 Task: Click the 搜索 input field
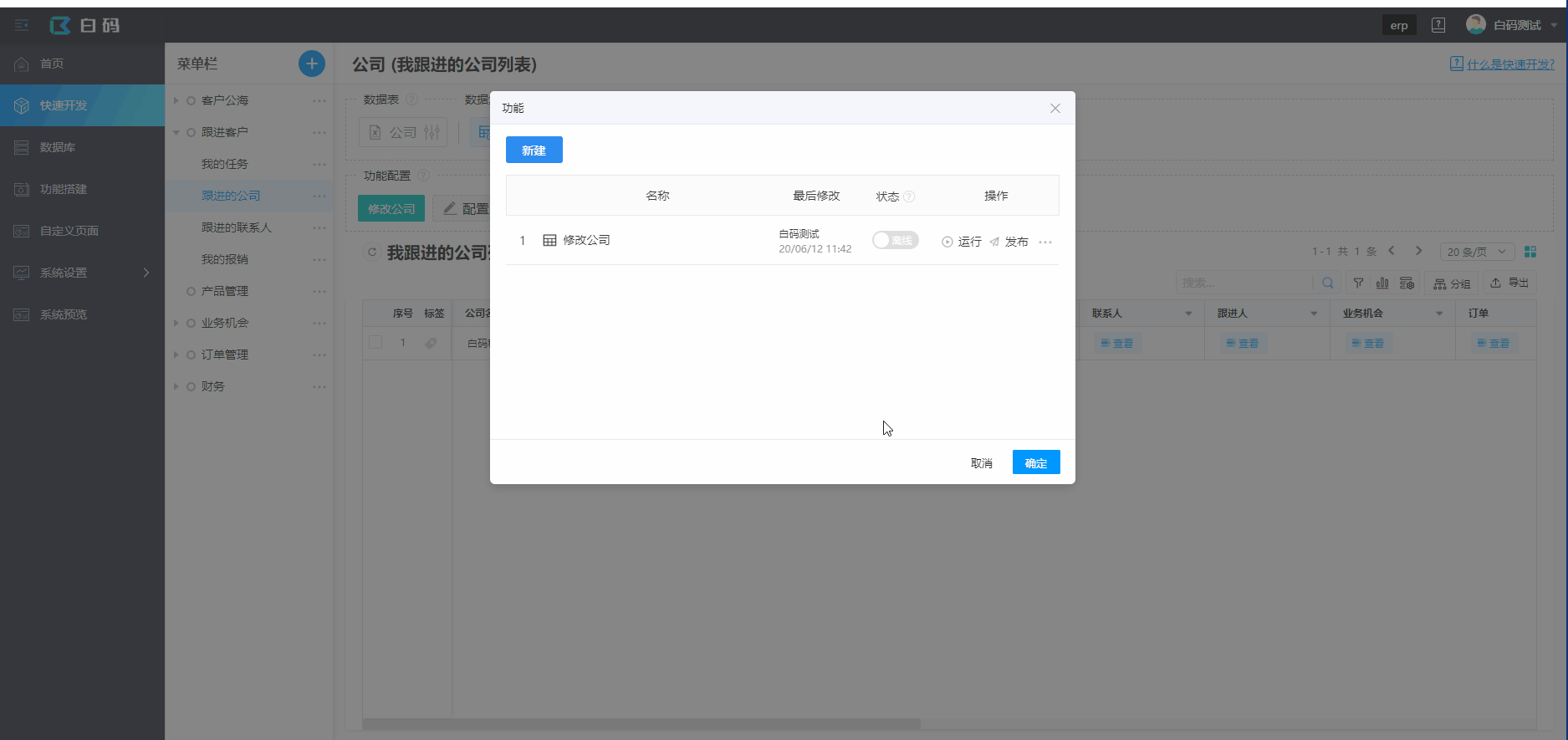[x=1244, y=283]
